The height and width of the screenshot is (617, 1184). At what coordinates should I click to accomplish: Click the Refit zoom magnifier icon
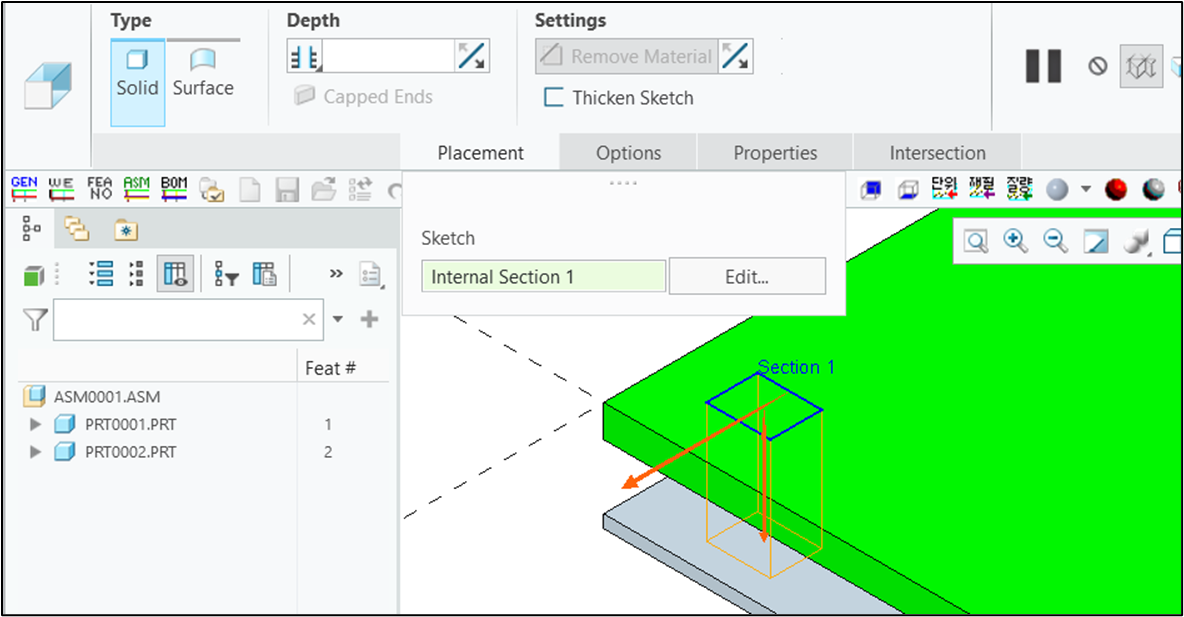[976, 242]
